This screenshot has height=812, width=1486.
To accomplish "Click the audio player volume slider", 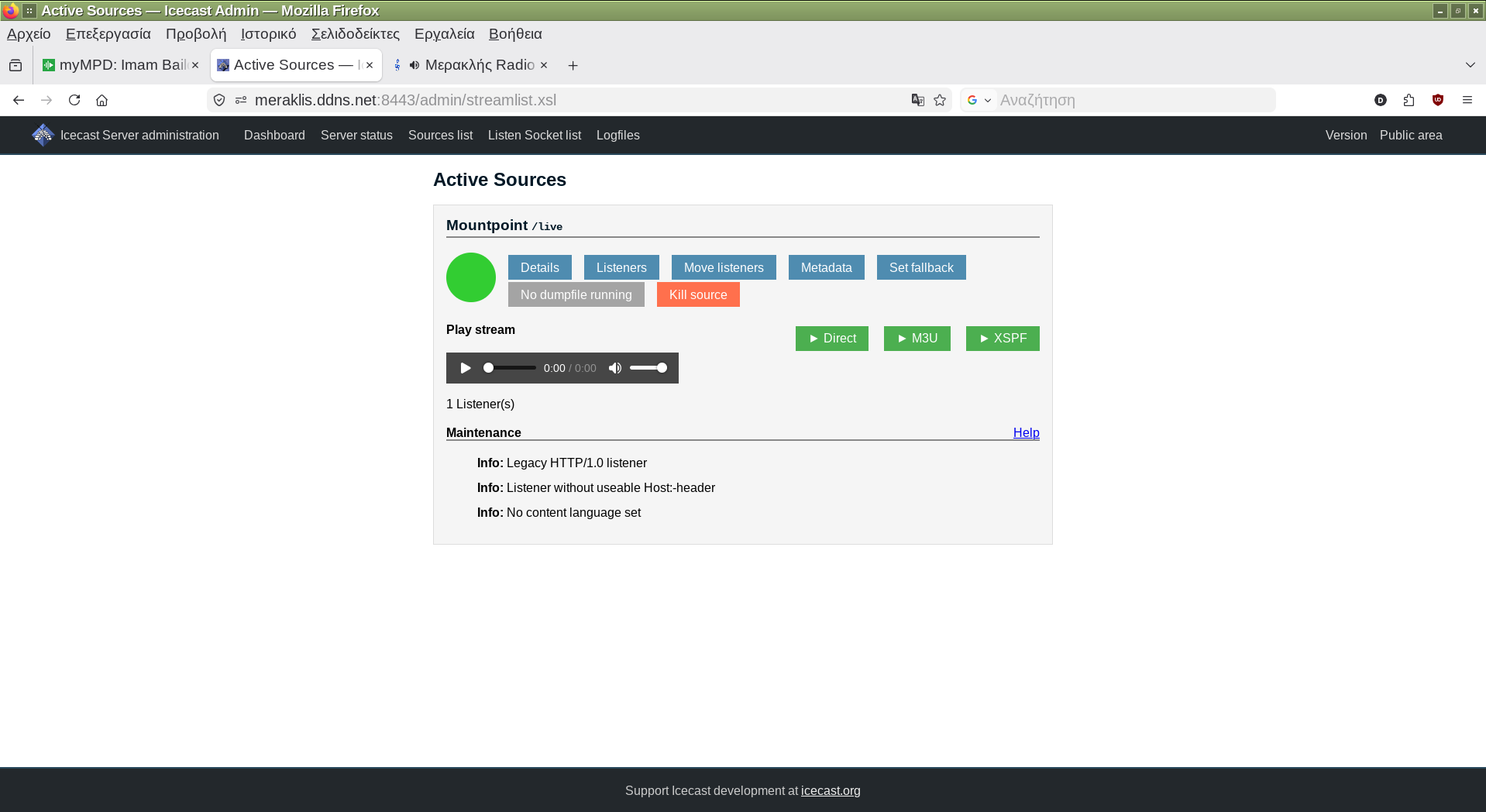I will click(648, 368).
